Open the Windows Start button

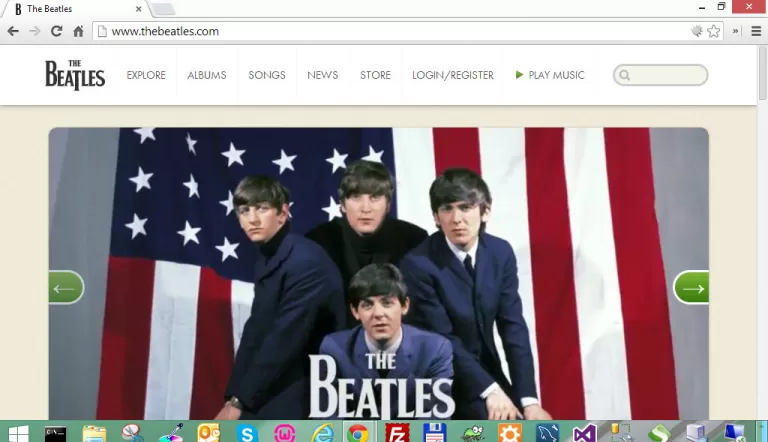18,433
